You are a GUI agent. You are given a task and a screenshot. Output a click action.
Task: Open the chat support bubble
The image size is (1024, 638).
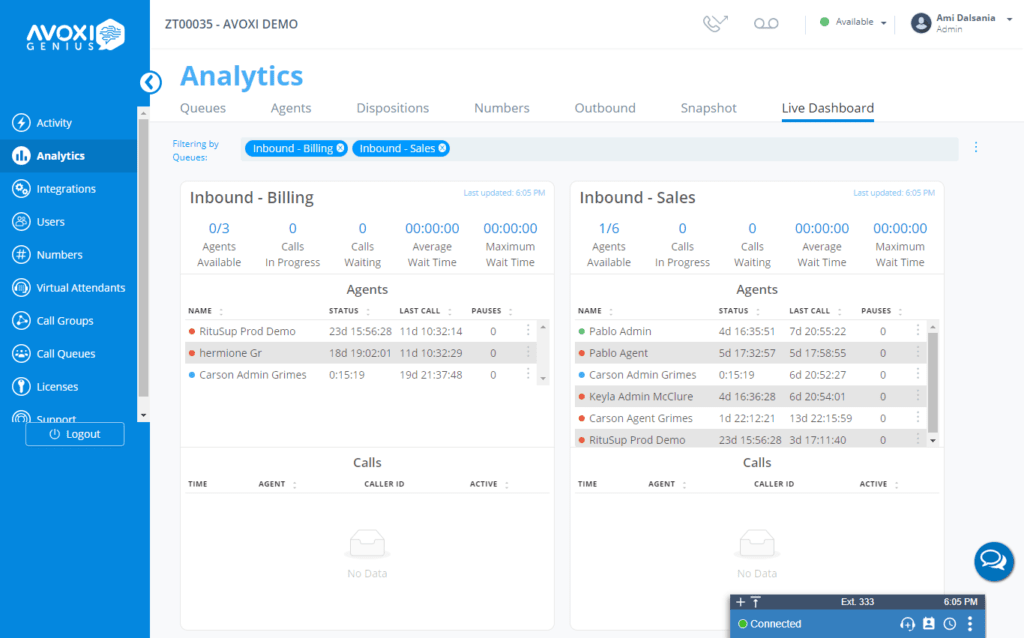click(993, 561)
